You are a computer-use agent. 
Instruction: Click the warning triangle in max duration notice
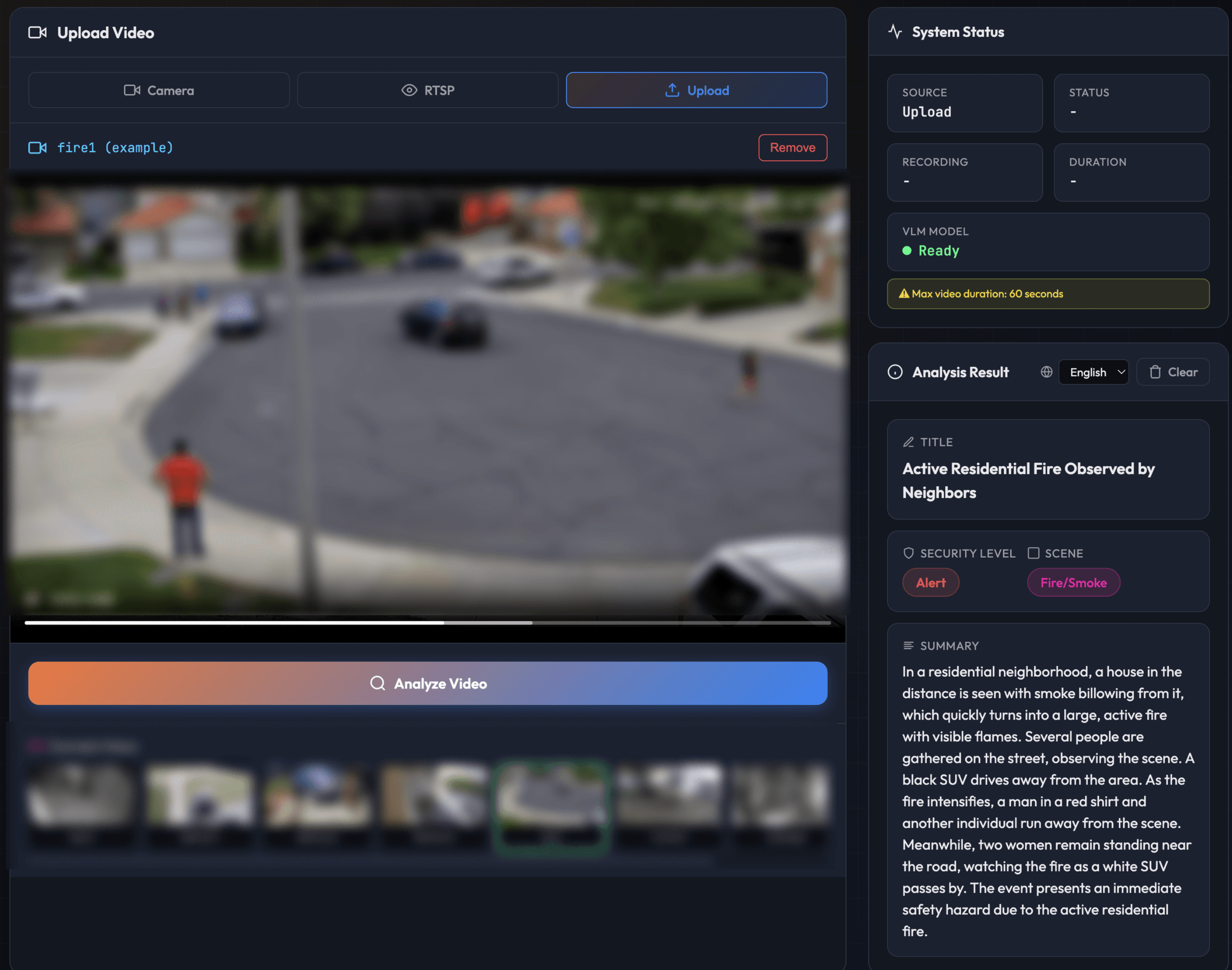click(x=904, y=294)
